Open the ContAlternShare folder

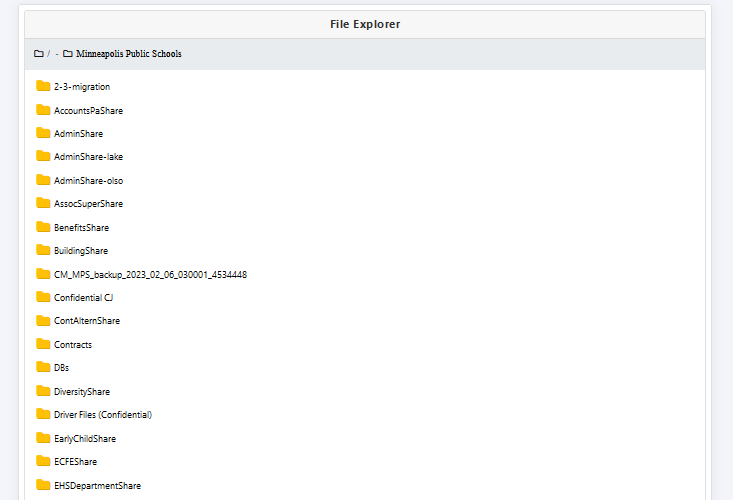click(x=86, y=321)
